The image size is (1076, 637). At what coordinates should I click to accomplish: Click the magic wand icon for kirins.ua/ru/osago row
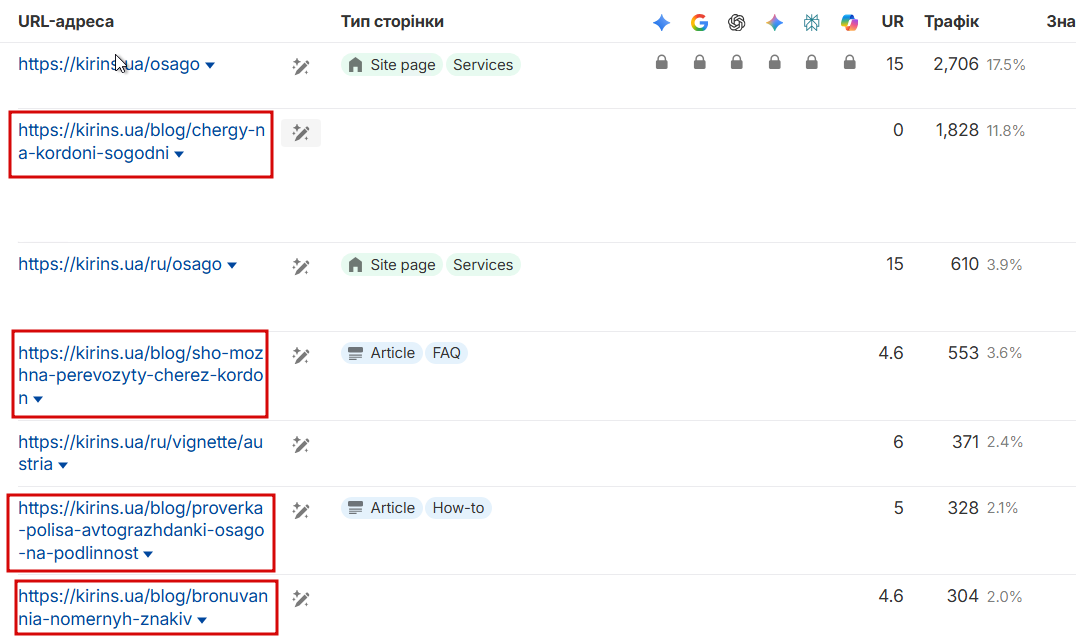tap(301, 266)
